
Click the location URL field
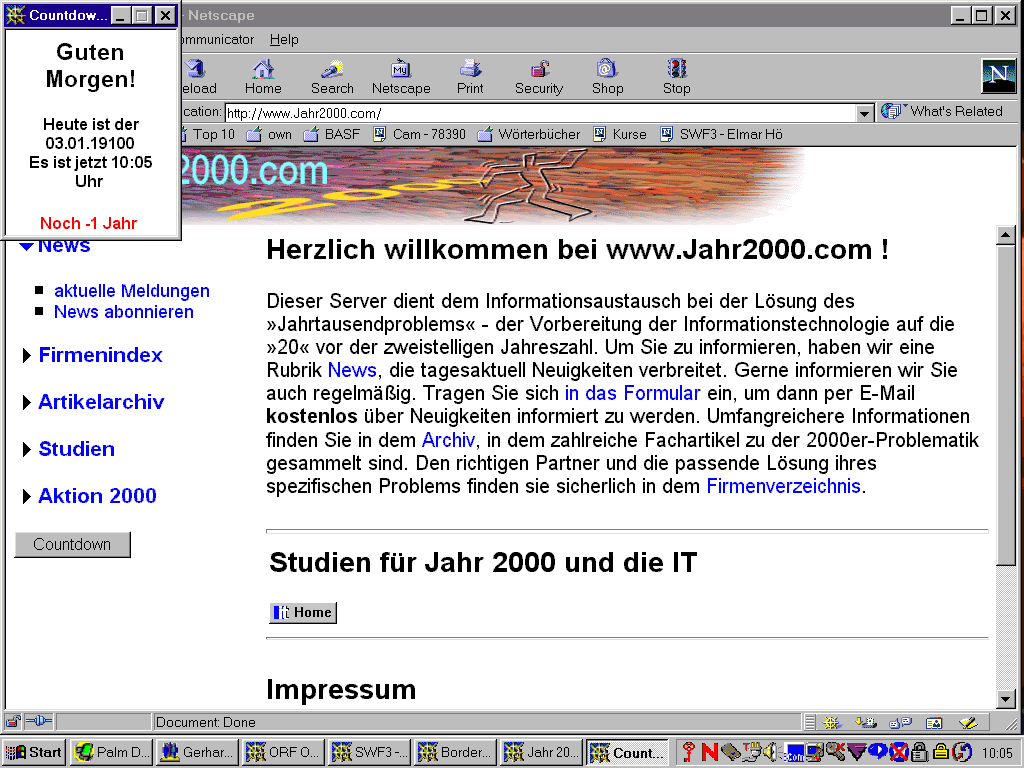tap(540, 113)
